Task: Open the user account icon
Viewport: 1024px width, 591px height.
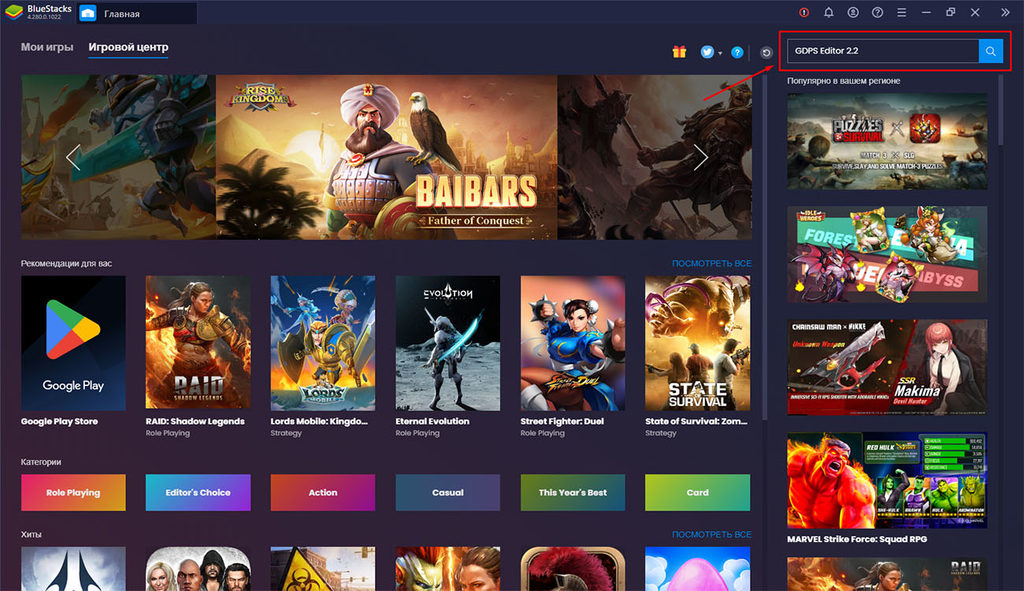Action: [853, 12]
